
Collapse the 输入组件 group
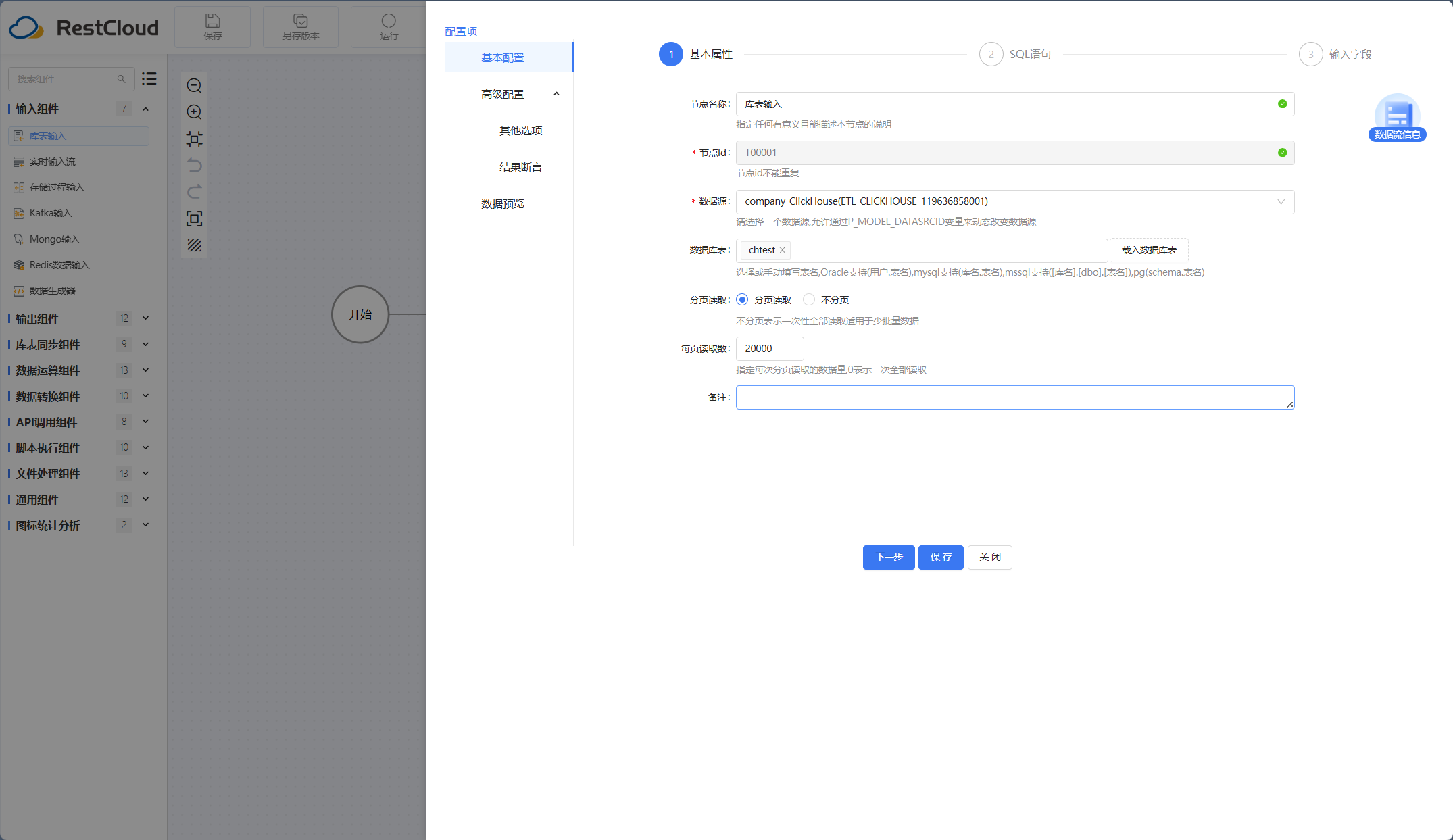(145, 109)
